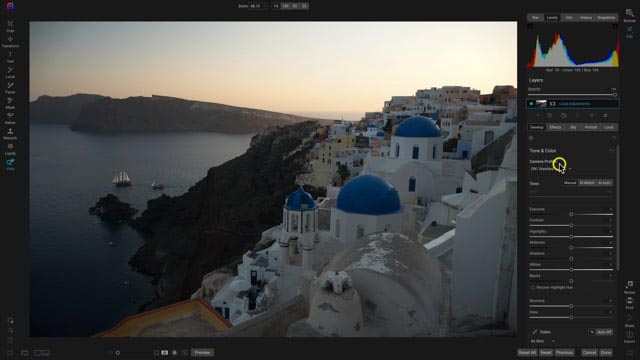
Task: Click the edit panel vertical scrollbar
Action: [618, 208]
